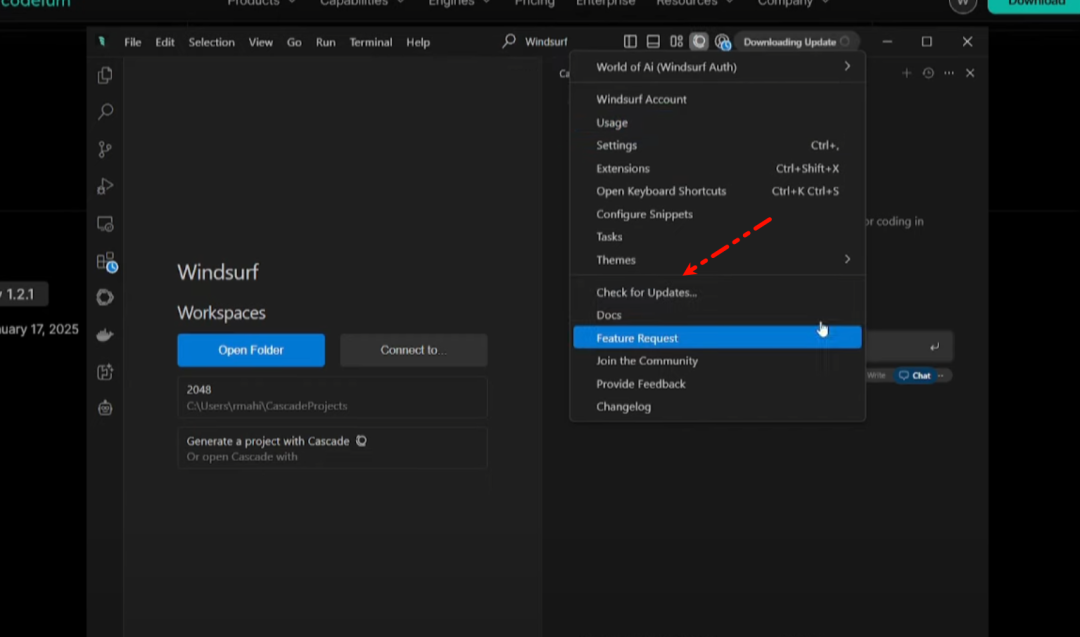Open recent workspace 2048
1080x637 pixels.
click(331, 397)
